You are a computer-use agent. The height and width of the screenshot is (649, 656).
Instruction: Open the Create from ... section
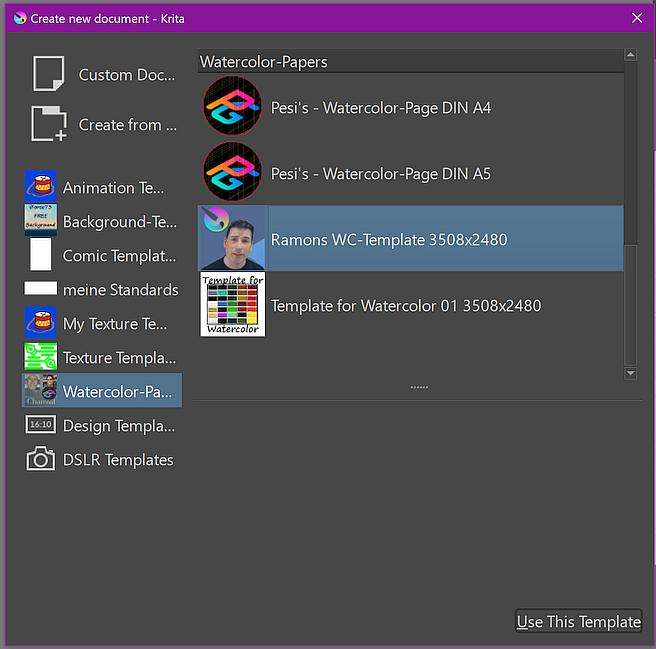pyautogui.click(x=128, y=125)
